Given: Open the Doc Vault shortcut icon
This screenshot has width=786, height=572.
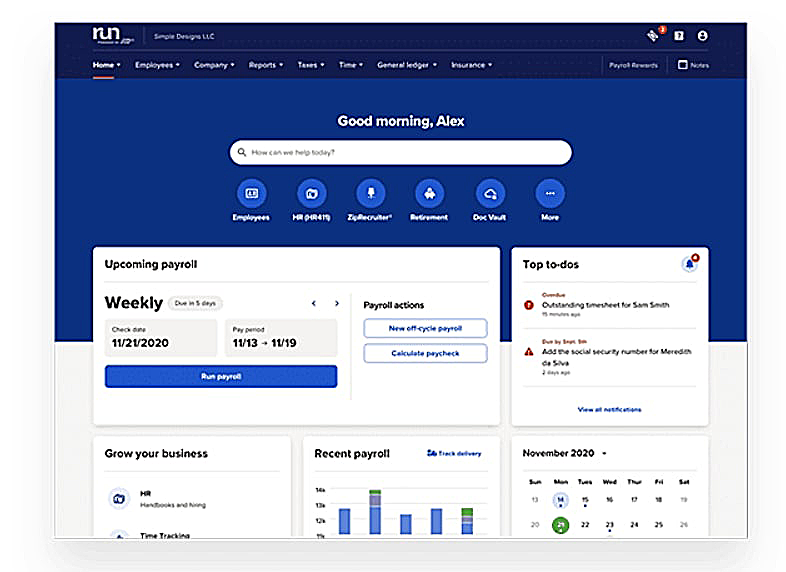Looking at the screenshot, I should (x=490, y=194).
